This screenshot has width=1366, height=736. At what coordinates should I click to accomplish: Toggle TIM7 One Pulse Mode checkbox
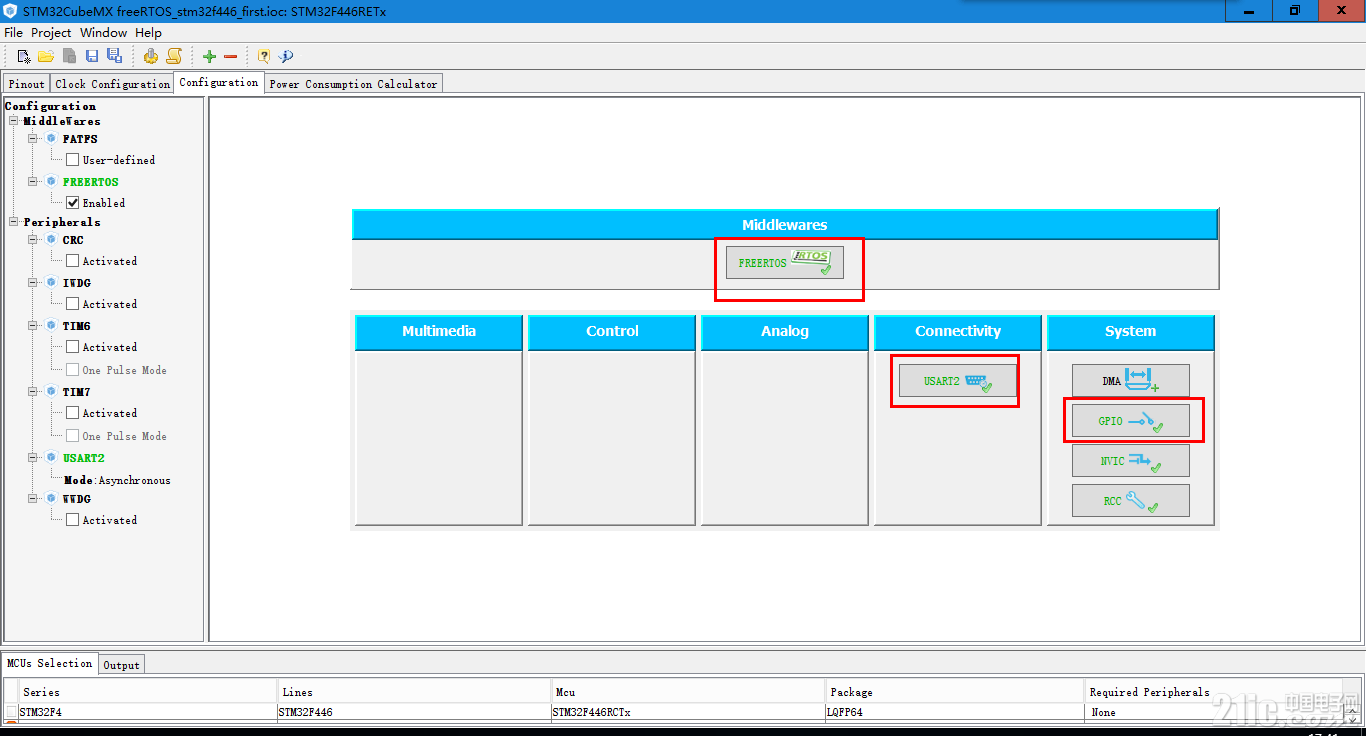(73, 436)
